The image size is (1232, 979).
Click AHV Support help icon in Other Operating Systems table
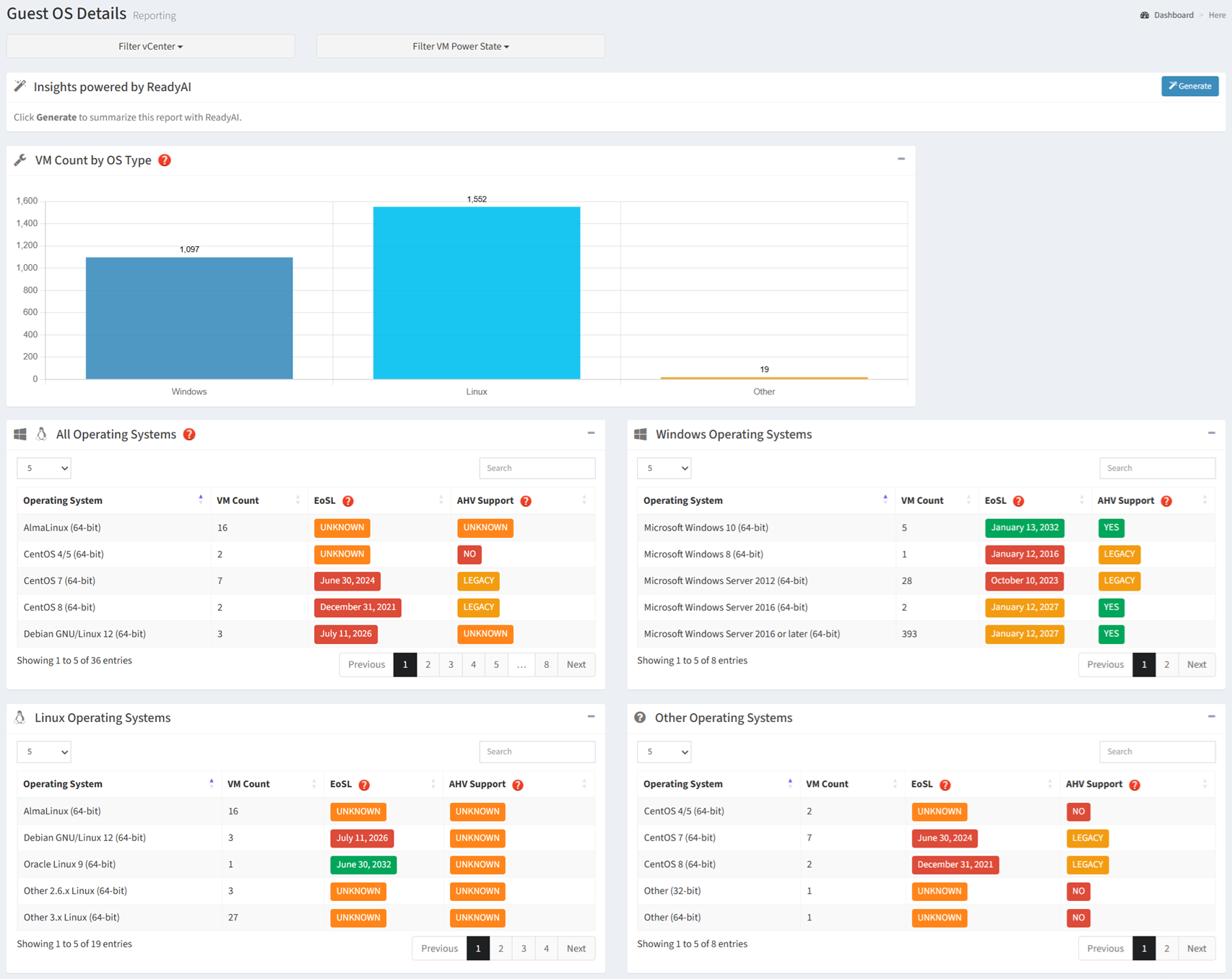pyautogui.click(x=1135, y=785)
